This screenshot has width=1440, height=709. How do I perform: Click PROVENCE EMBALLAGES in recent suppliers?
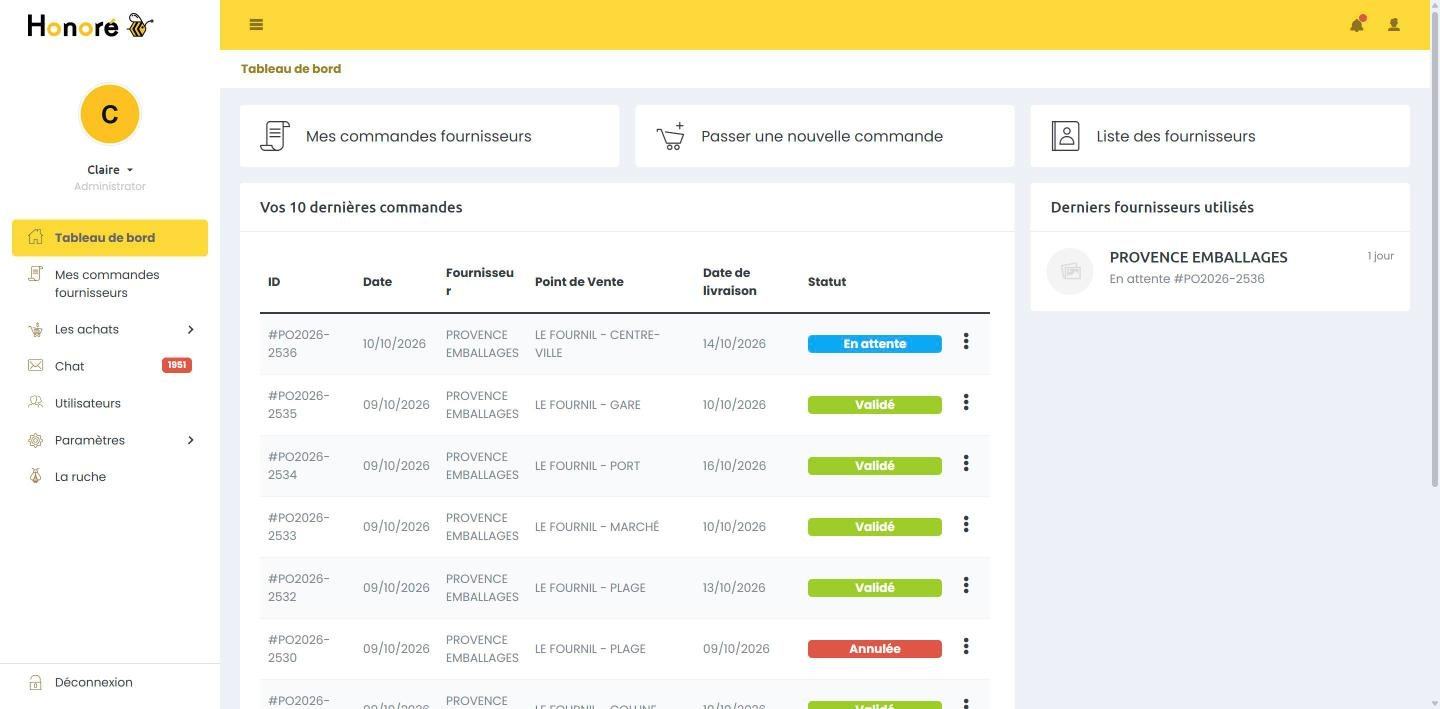[x=1198, y=257]
